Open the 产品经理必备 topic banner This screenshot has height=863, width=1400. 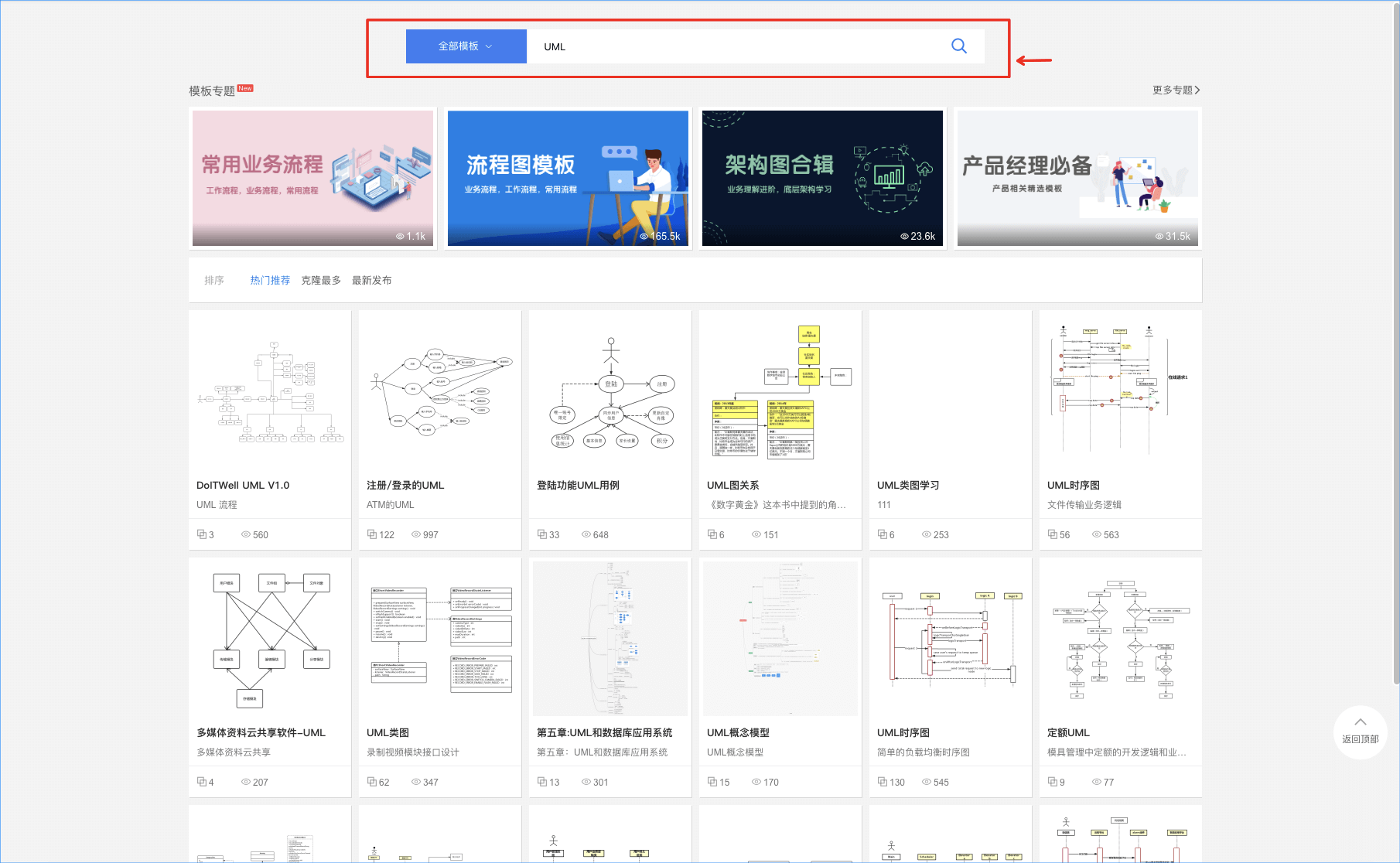pyautogui.click(x=1077, y=178)
